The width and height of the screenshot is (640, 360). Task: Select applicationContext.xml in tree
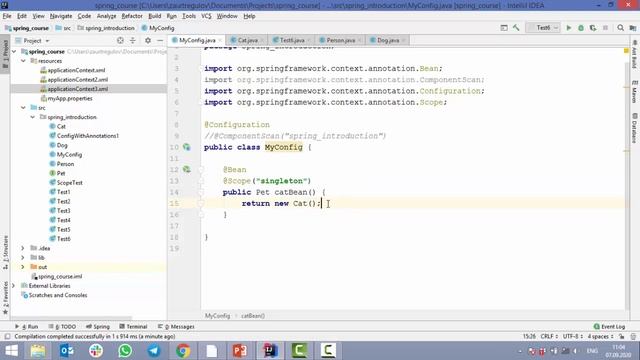tap(76, 70)
